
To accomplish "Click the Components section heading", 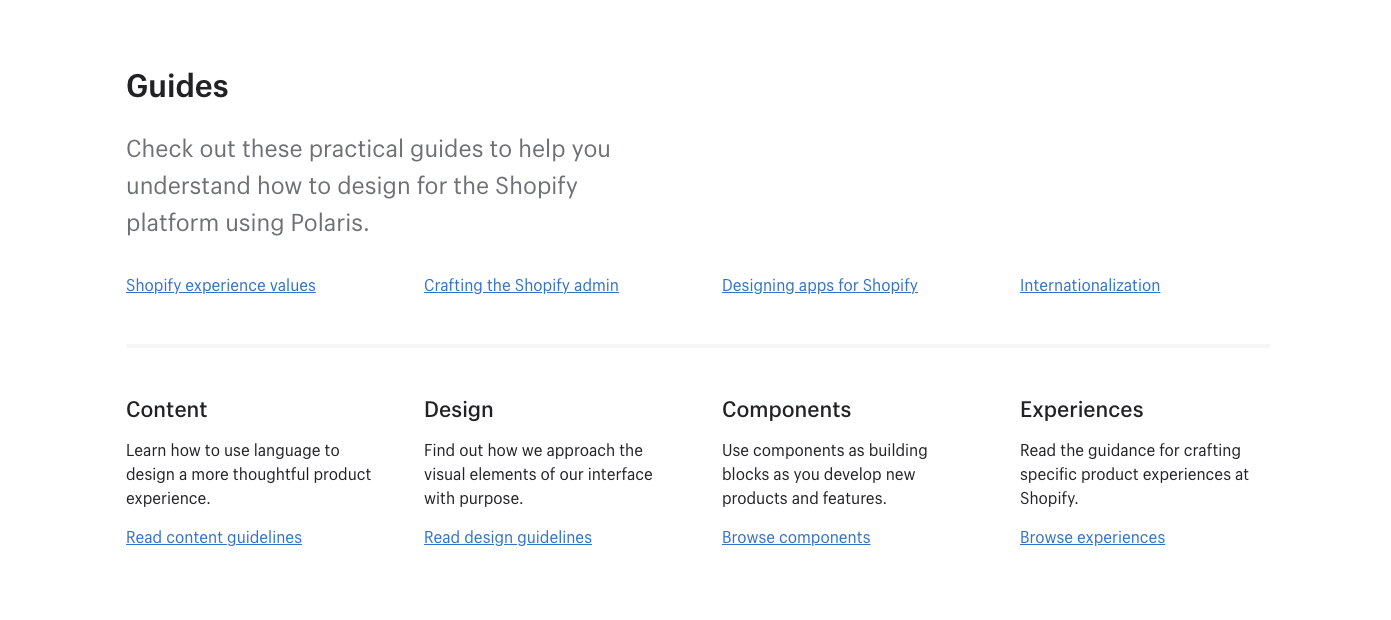I will (786, 409).
